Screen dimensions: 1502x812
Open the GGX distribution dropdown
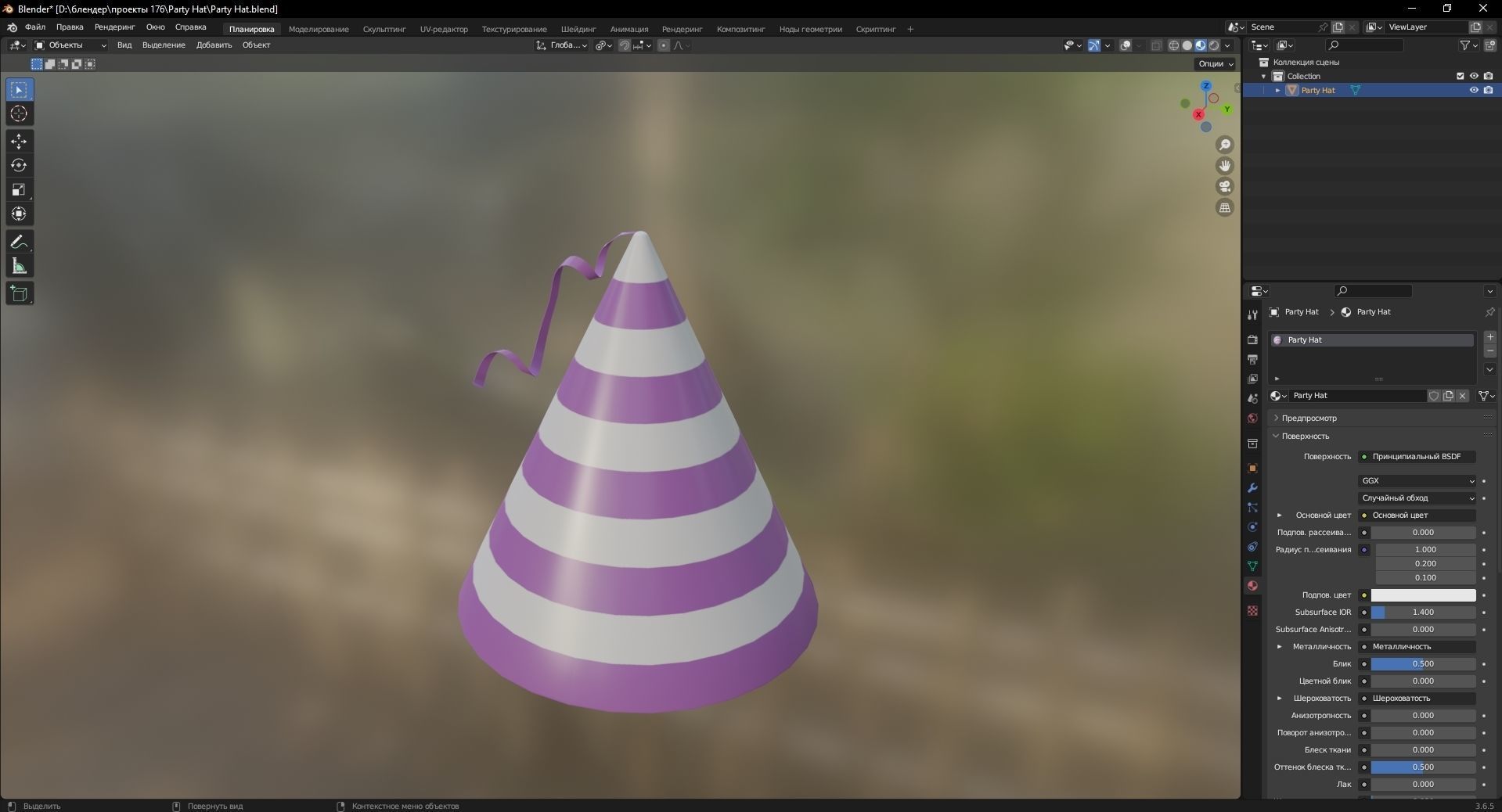(1417, 481)
